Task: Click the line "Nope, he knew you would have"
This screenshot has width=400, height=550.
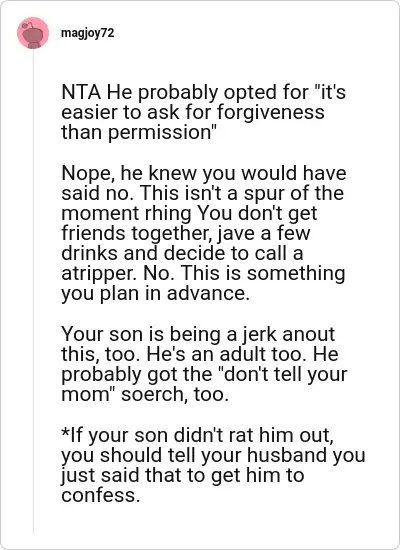Action: point(204,173)
